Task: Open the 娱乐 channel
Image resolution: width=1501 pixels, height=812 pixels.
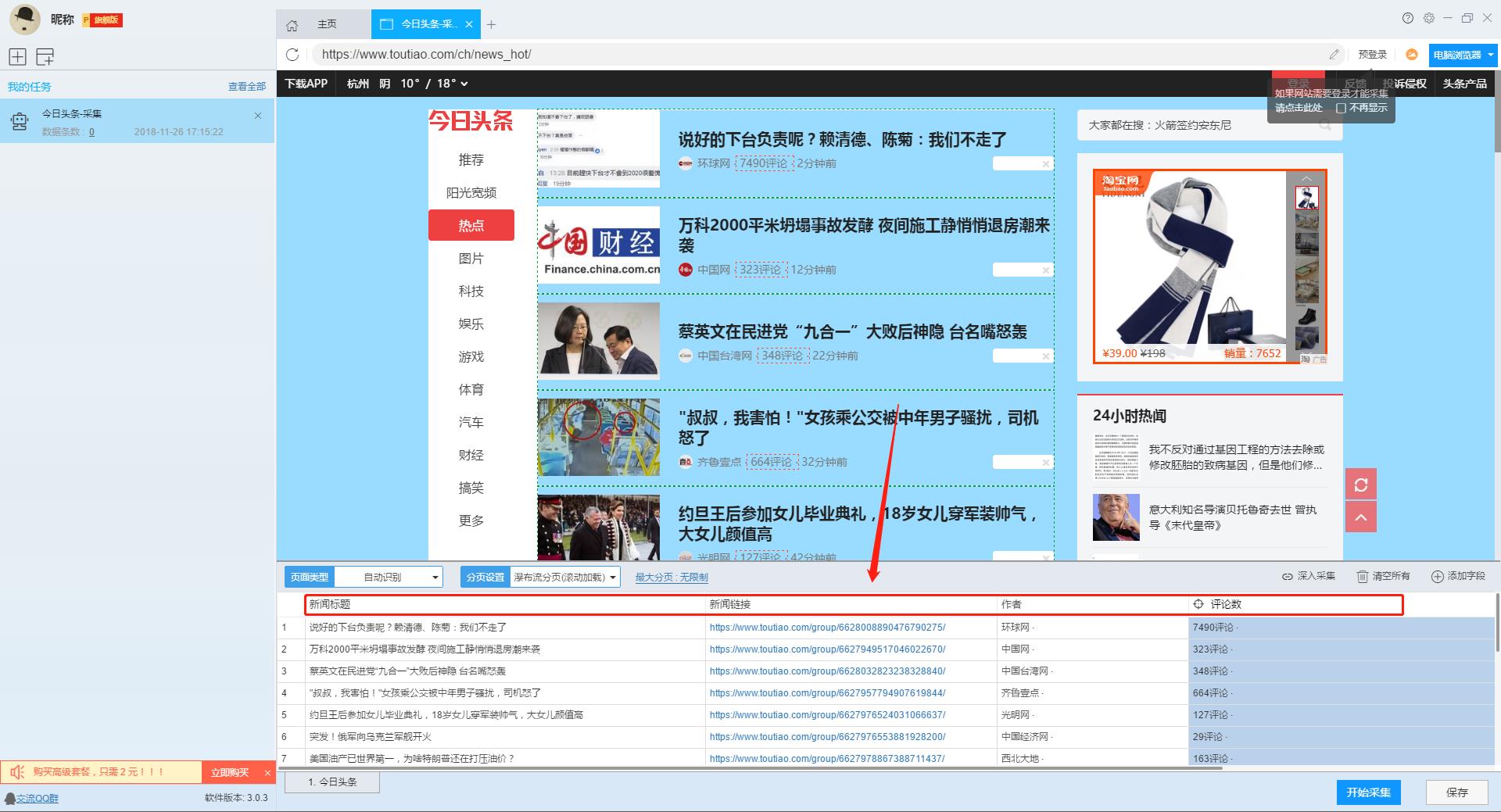Action: [471, 324]
